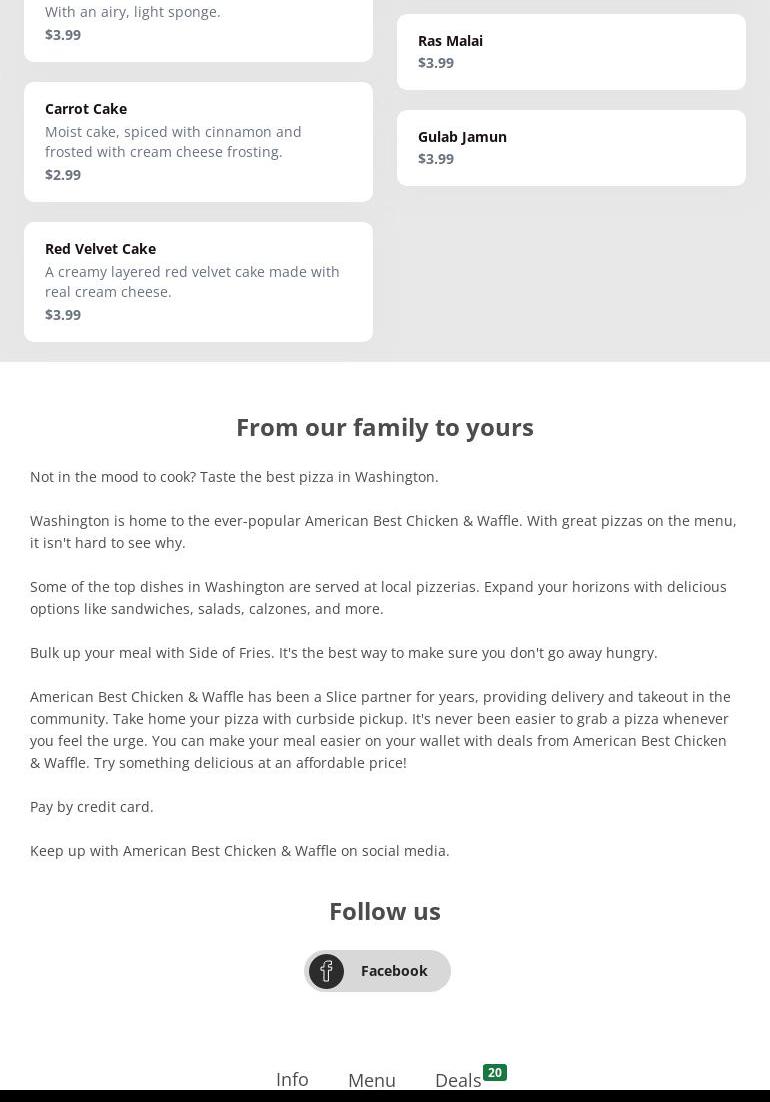Viewport: 770px width, 1102px height.
Task: Click the 'Follow us' heading
Action: tap(385, 911)
